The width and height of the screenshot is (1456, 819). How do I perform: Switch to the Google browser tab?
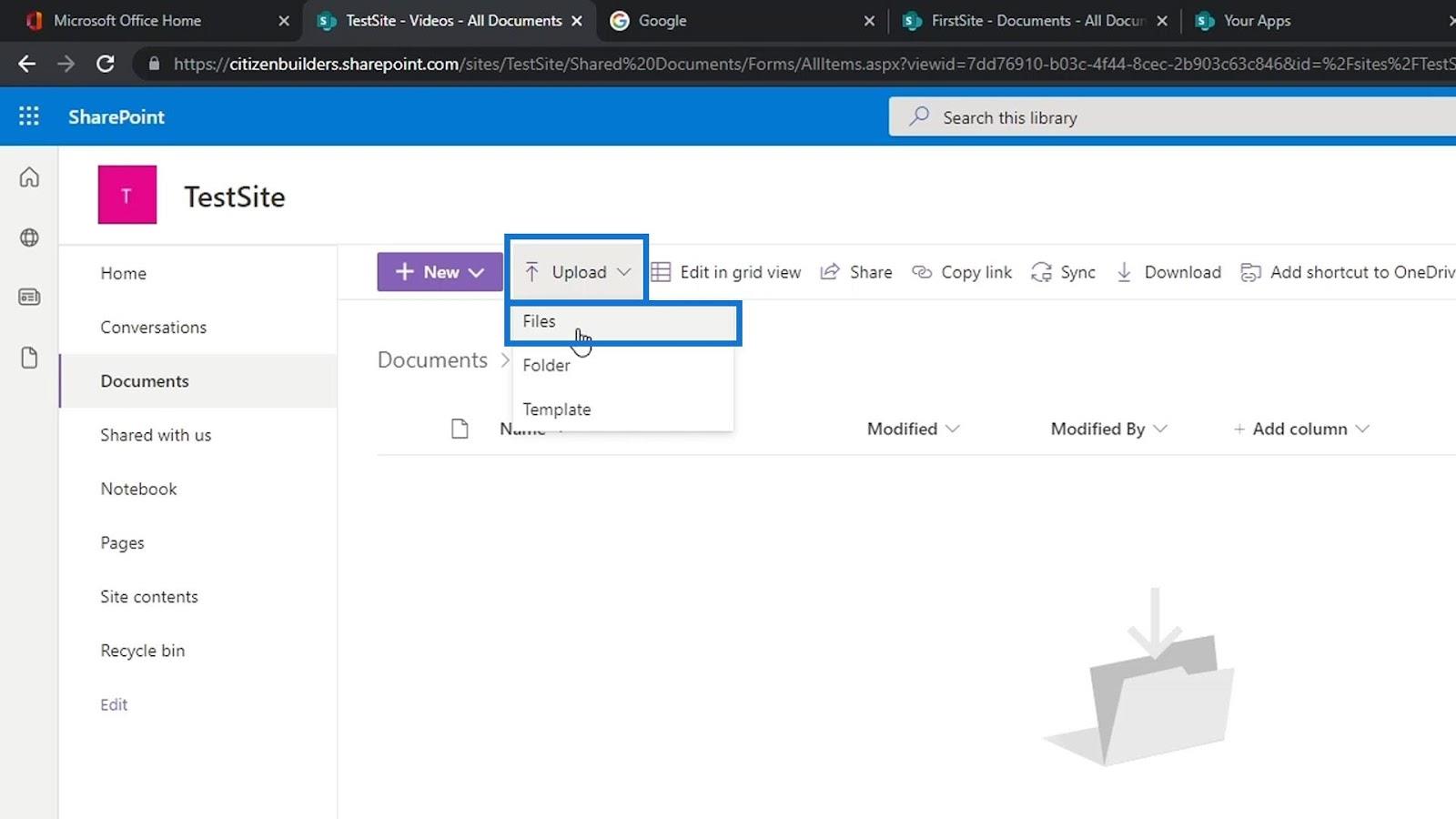662,20
